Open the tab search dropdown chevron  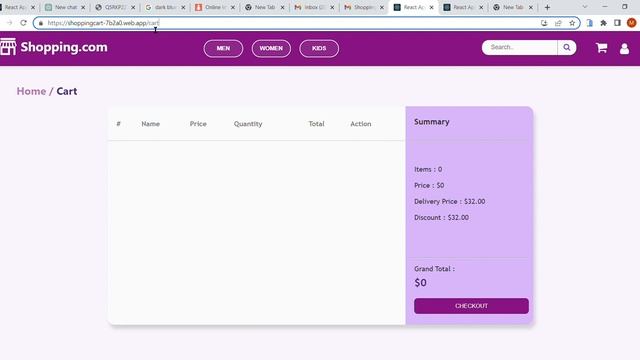point(584,7)
